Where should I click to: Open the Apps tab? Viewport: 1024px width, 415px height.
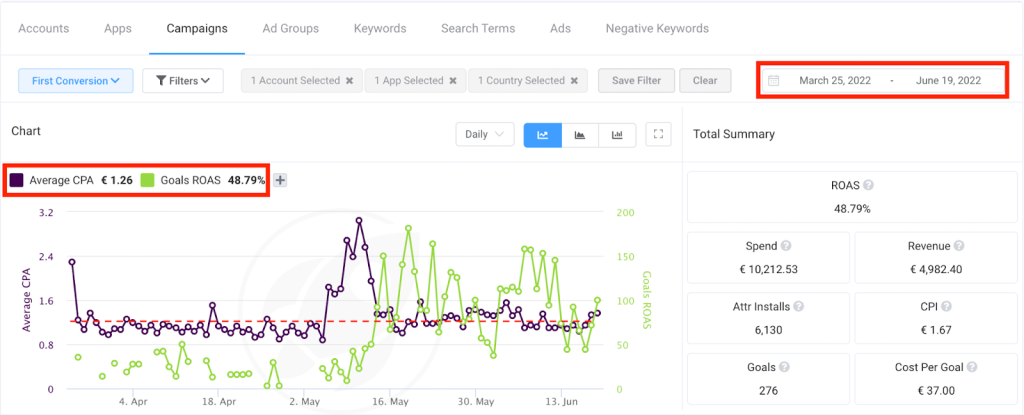(x=118, y=29)
